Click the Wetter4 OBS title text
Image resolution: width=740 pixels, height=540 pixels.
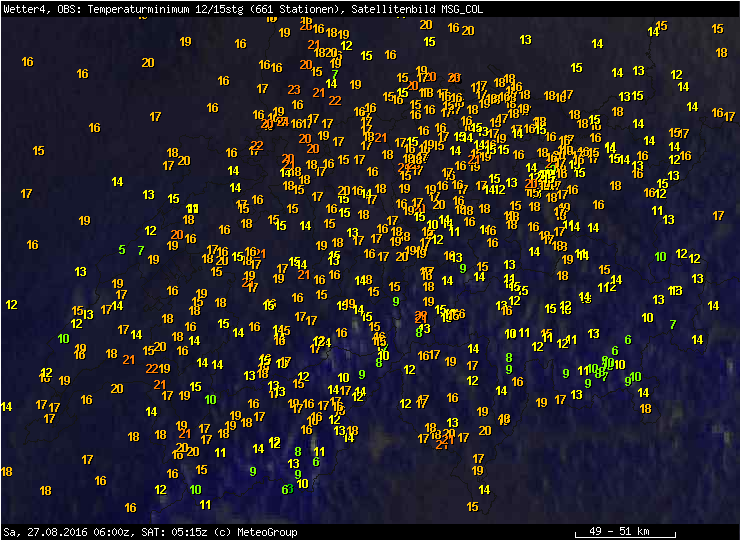(37, 9)
